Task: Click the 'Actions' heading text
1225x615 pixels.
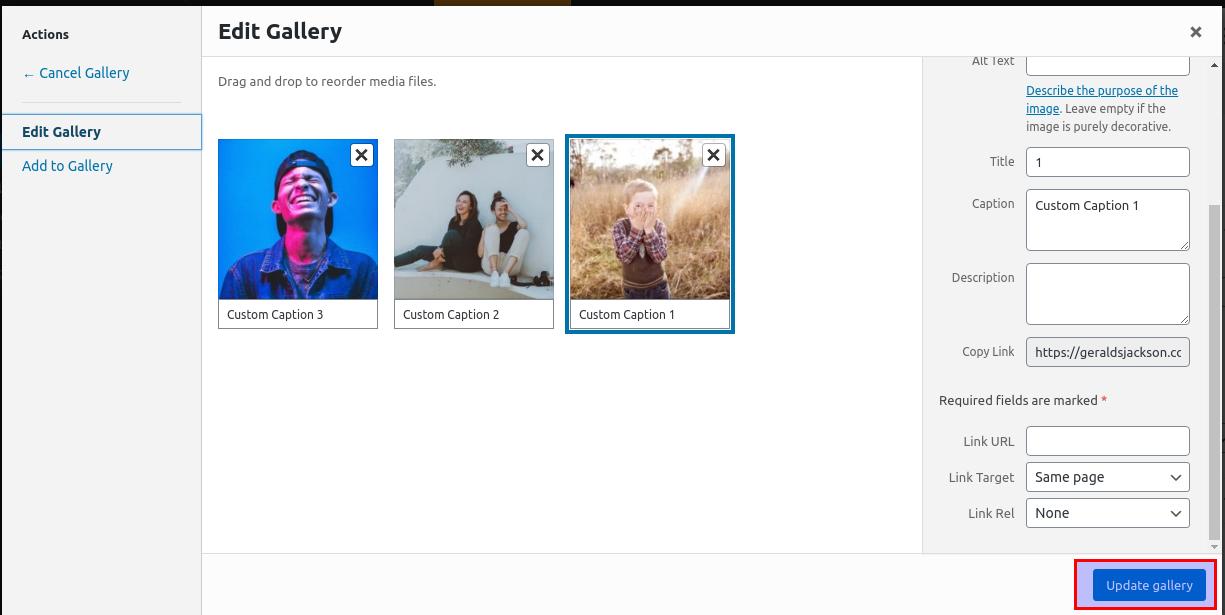Action: point(45,34)
